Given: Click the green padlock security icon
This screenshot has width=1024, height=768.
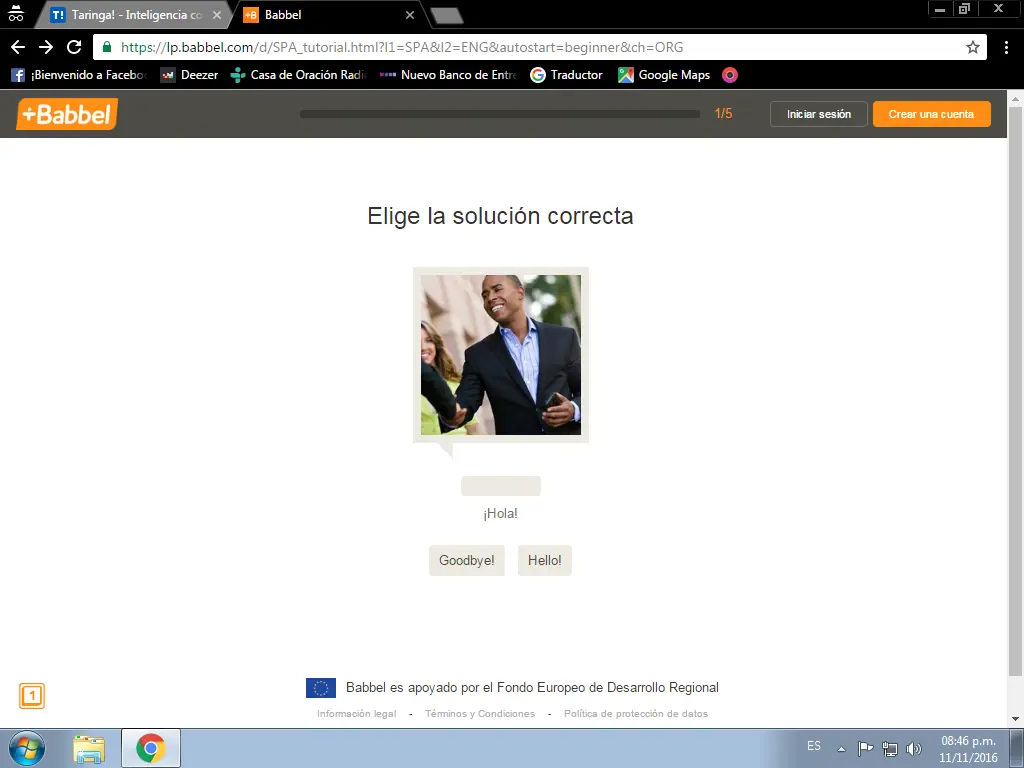Looking at the screenshot, I should coord(107,47).
